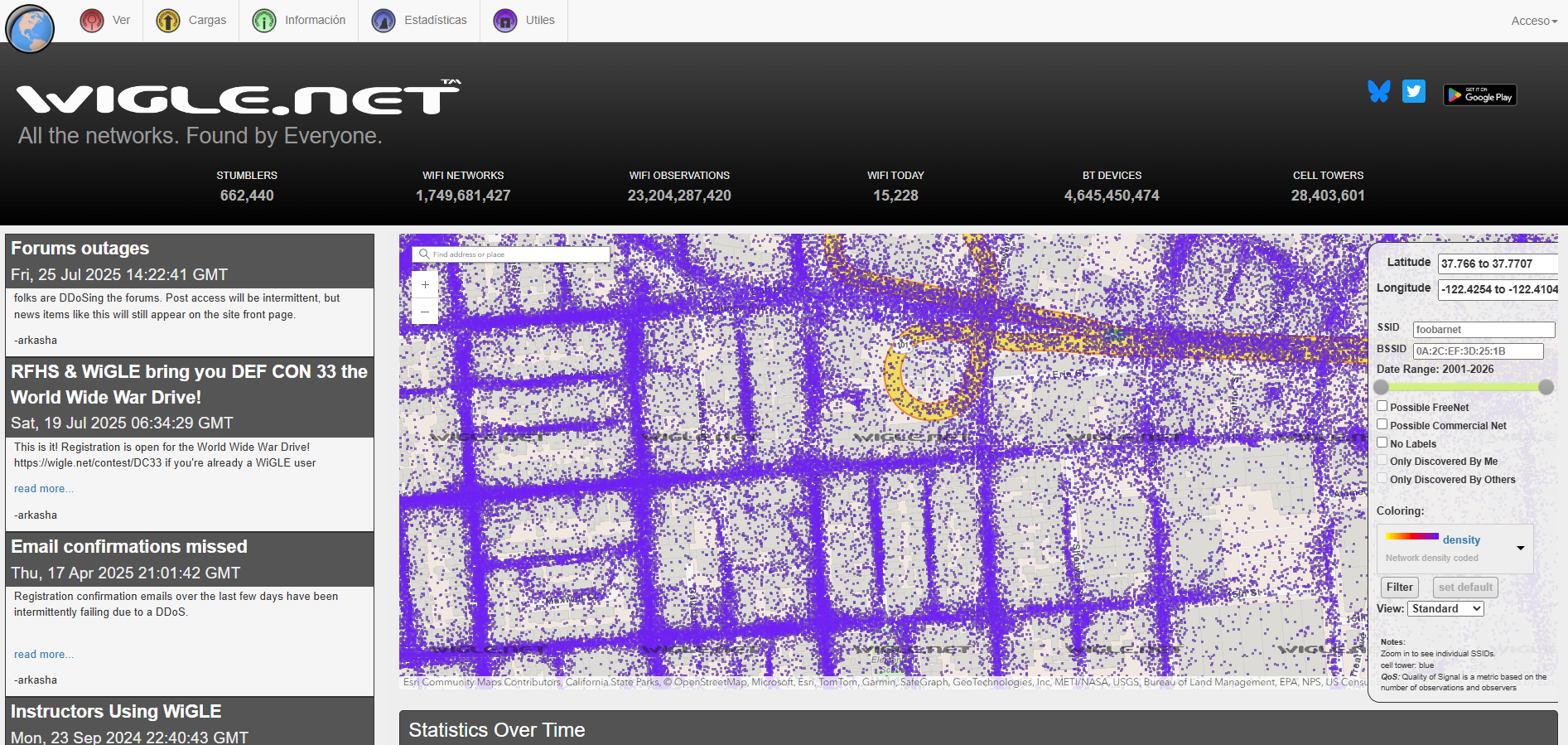Open the density coloring dropdown
1568x745 pixels.
click(1455, 548)
